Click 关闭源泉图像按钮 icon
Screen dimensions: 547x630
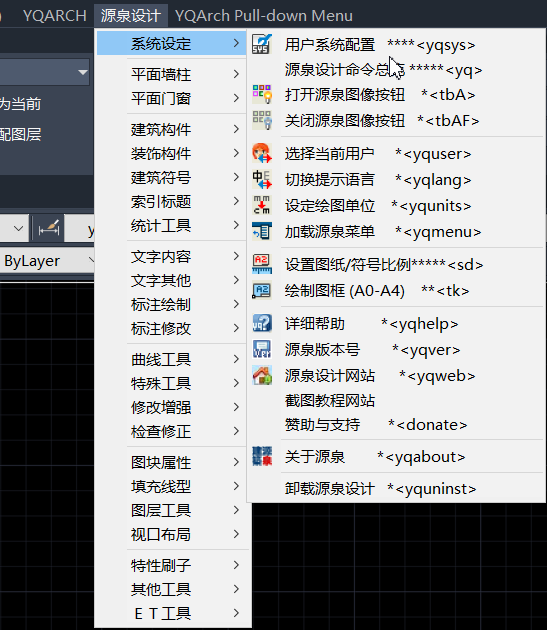(x=262, y=120)
